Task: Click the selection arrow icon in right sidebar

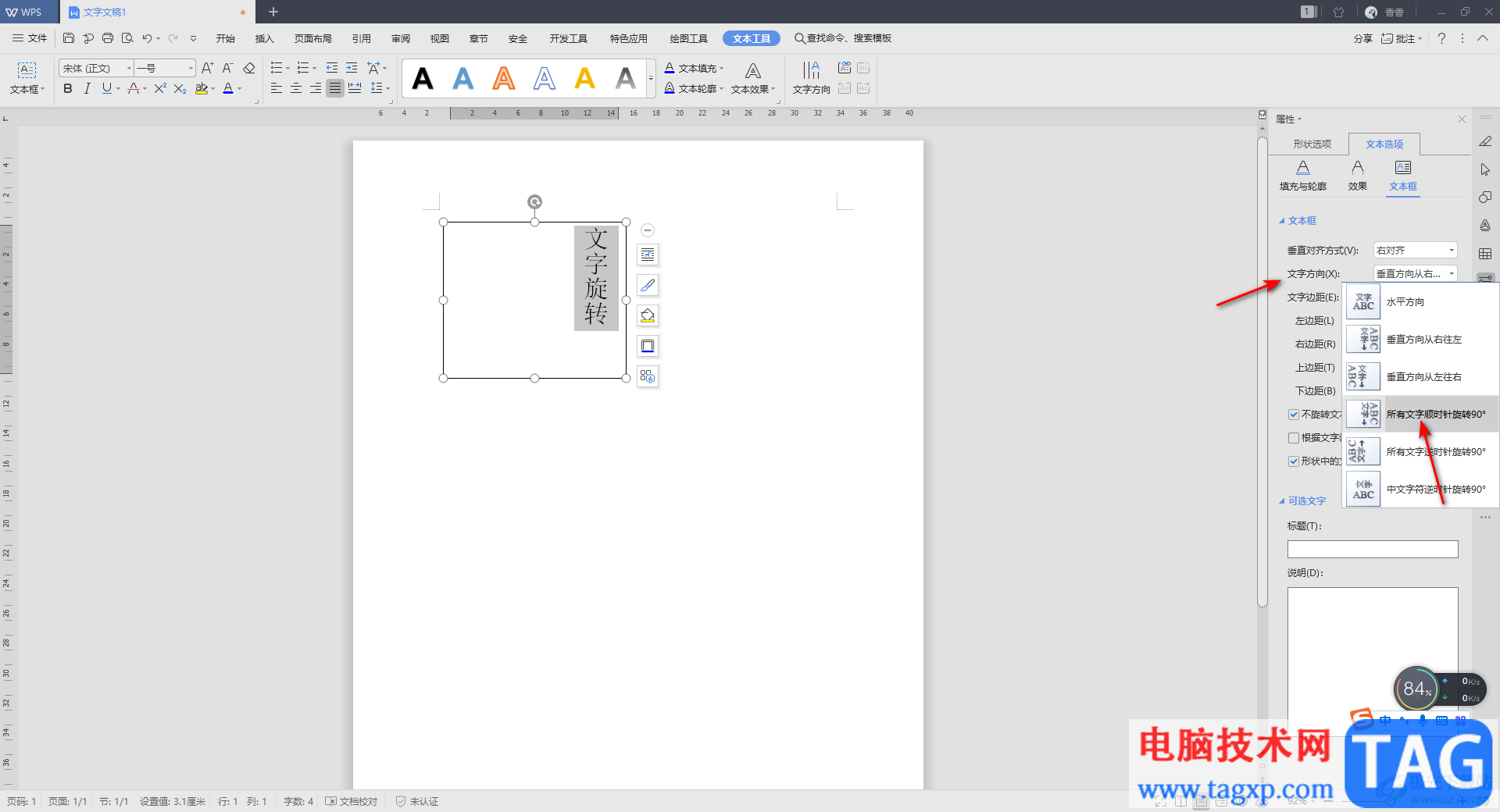Action: [1485, 169]
